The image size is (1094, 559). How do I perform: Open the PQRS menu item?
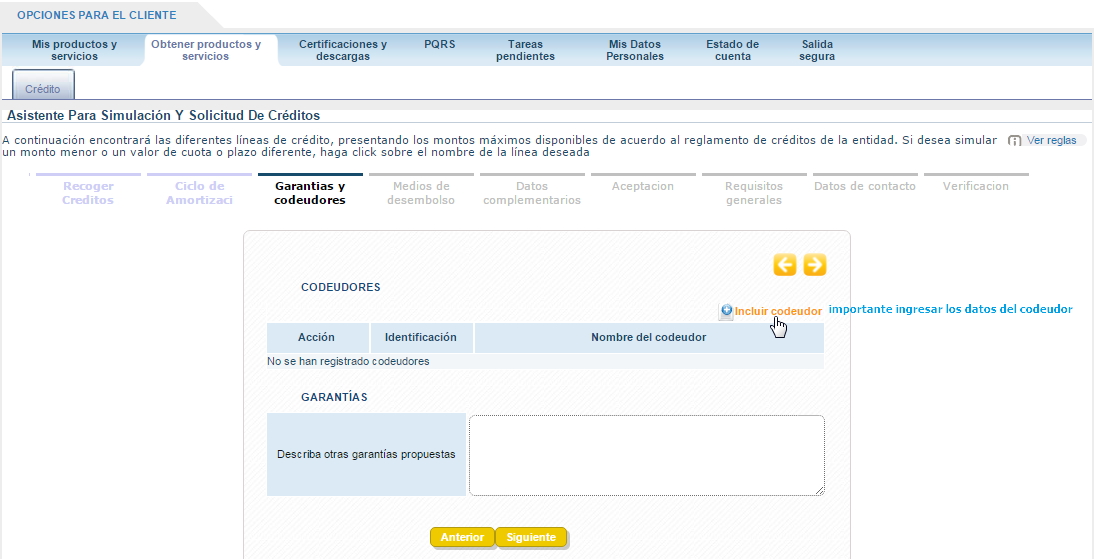(439, 45)
